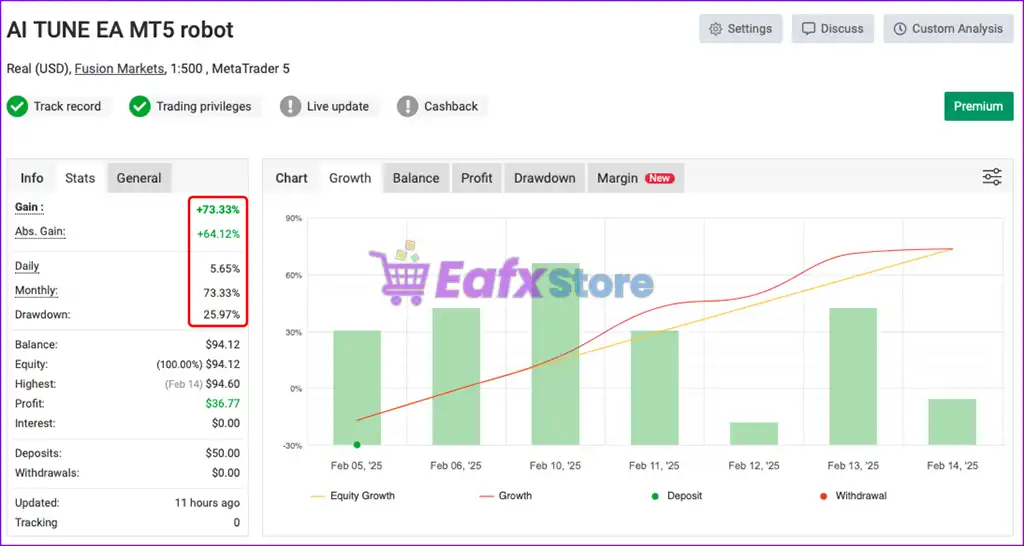Click the Monthly label
The image size is (1024, 546).
[x=37, y=291]
